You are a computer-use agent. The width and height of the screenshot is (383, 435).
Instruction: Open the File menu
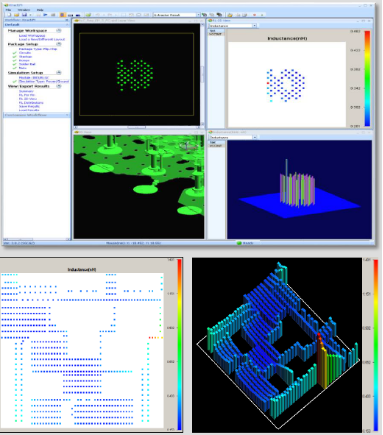[x=9, y=10]
